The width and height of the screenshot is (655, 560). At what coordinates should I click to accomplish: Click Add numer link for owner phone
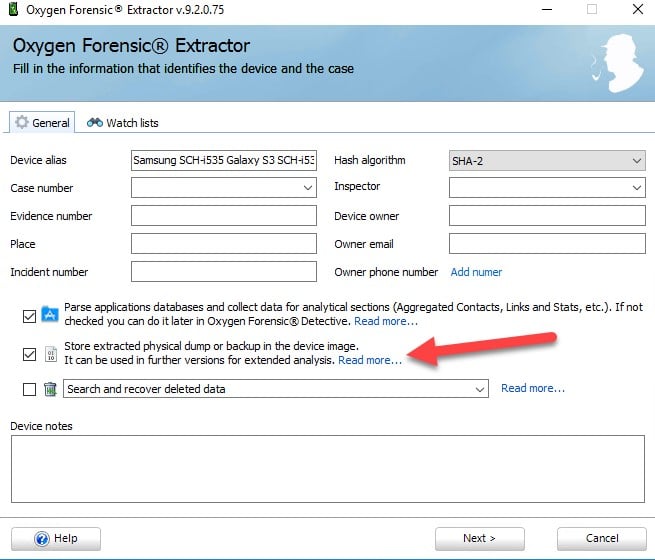click(476, 272)
